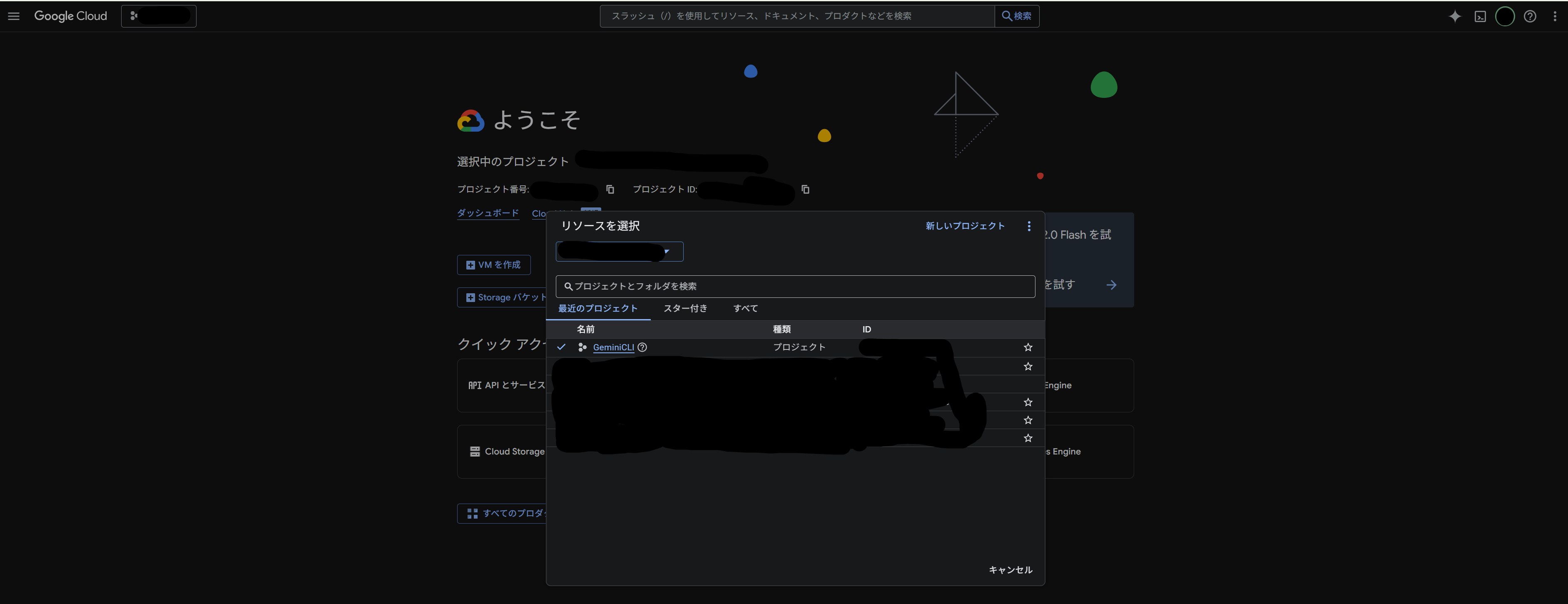Image resolution: width=1568 pixels, height=604 pixels.
Task: Open the project picker in header
Action: 158,16
